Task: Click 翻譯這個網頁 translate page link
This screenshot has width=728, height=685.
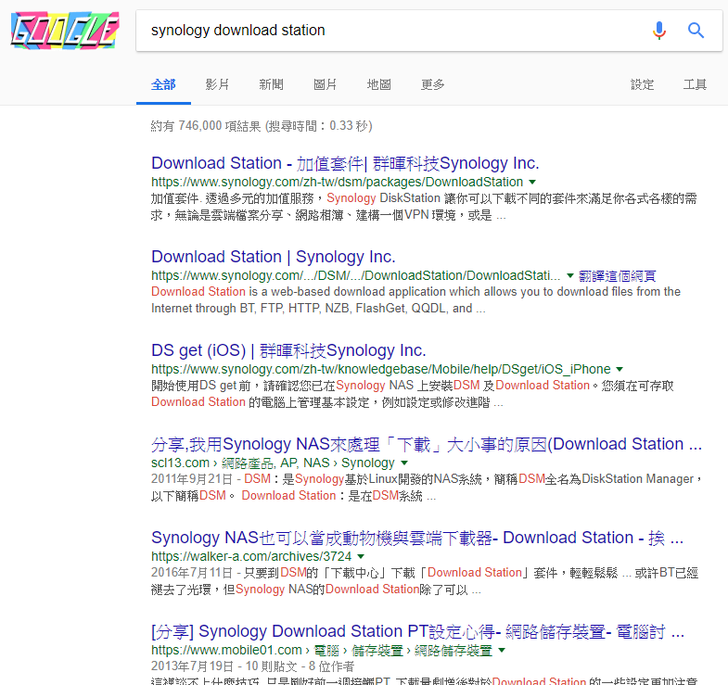Action: [x=617, y=275]
